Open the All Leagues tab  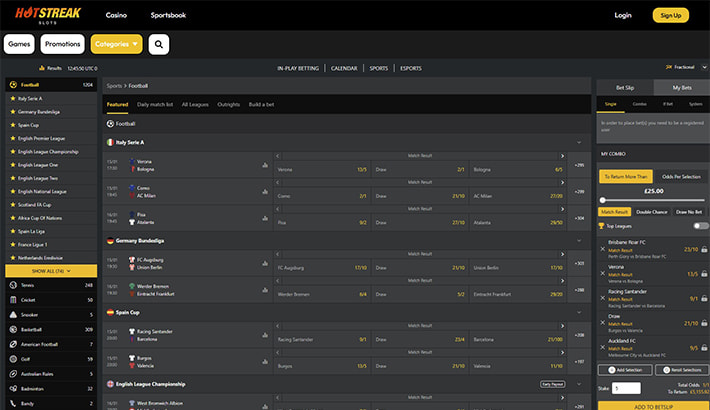tap(194, 104)
